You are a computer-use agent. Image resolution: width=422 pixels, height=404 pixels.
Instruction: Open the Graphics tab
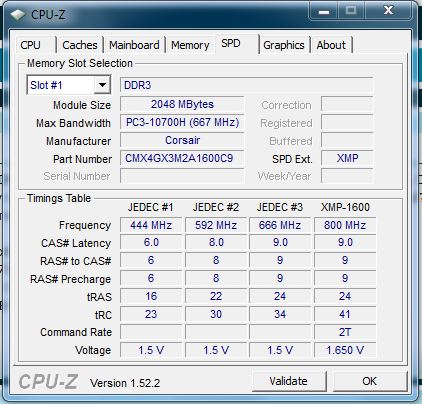[284, 45]
